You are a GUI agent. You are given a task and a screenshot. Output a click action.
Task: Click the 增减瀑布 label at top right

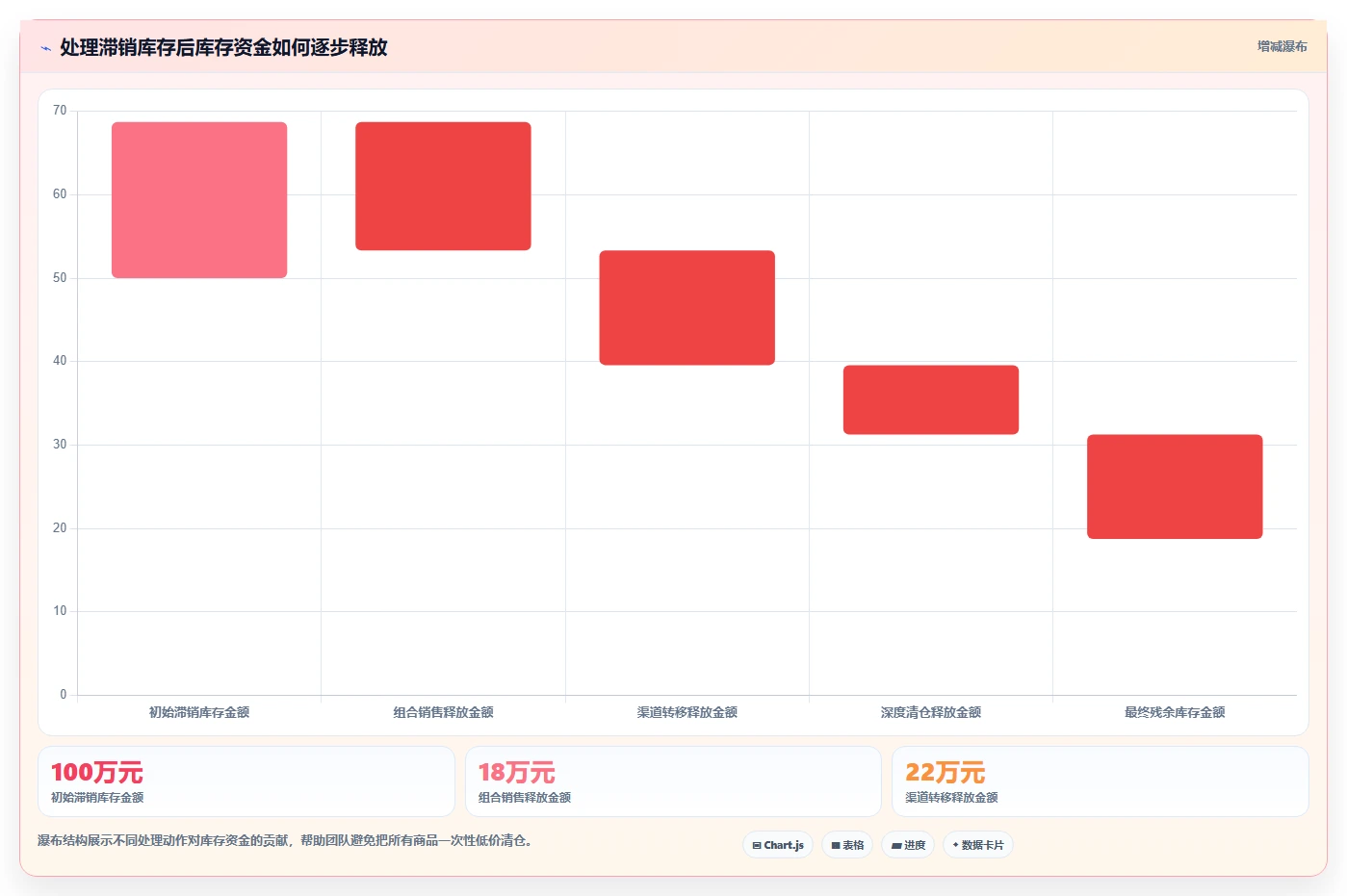pos(1282,46)
